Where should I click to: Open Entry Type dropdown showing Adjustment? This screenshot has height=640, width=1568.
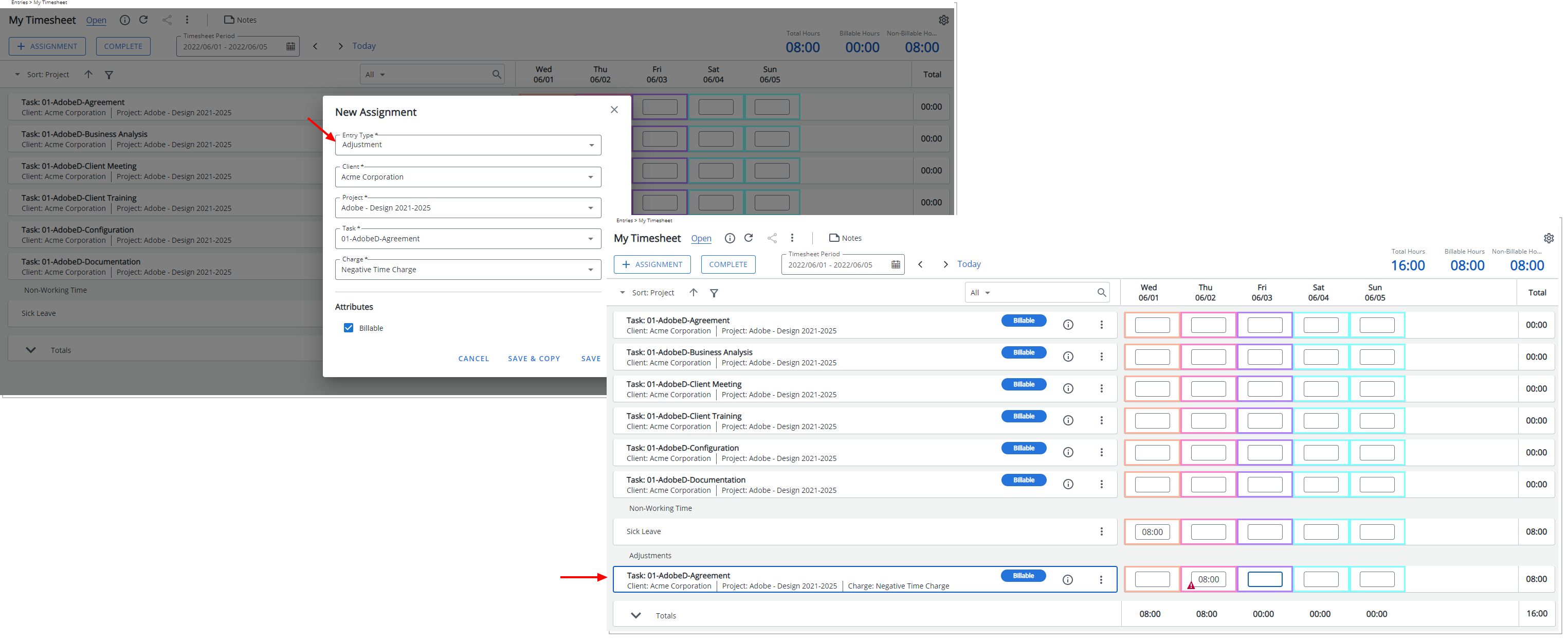[x=467, y=145]
